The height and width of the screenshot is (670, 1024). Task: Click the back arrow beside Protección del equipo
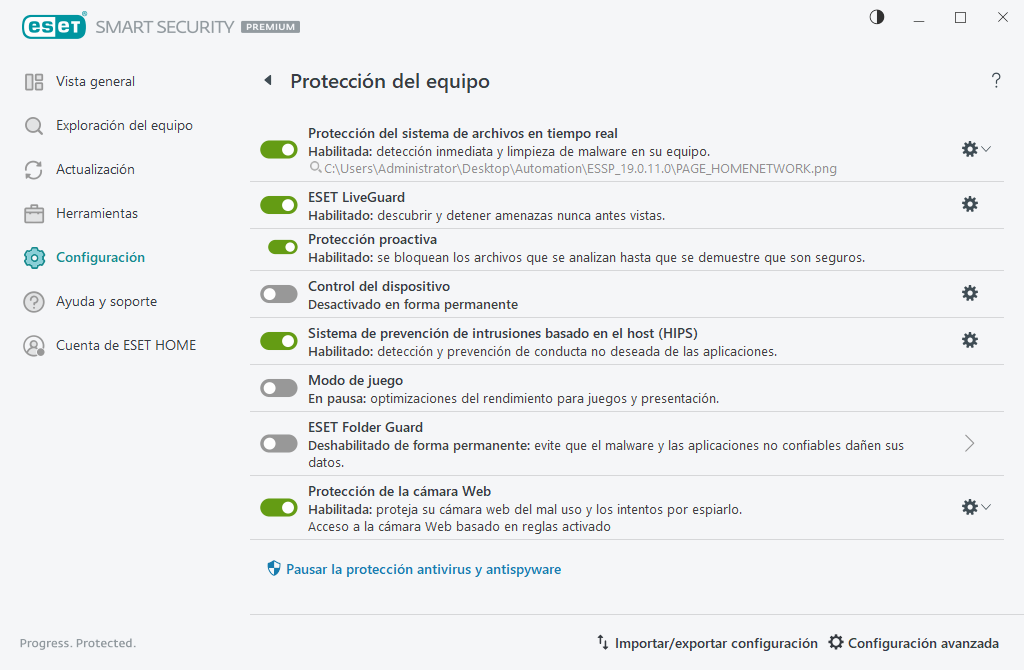(x=267, y=81)
